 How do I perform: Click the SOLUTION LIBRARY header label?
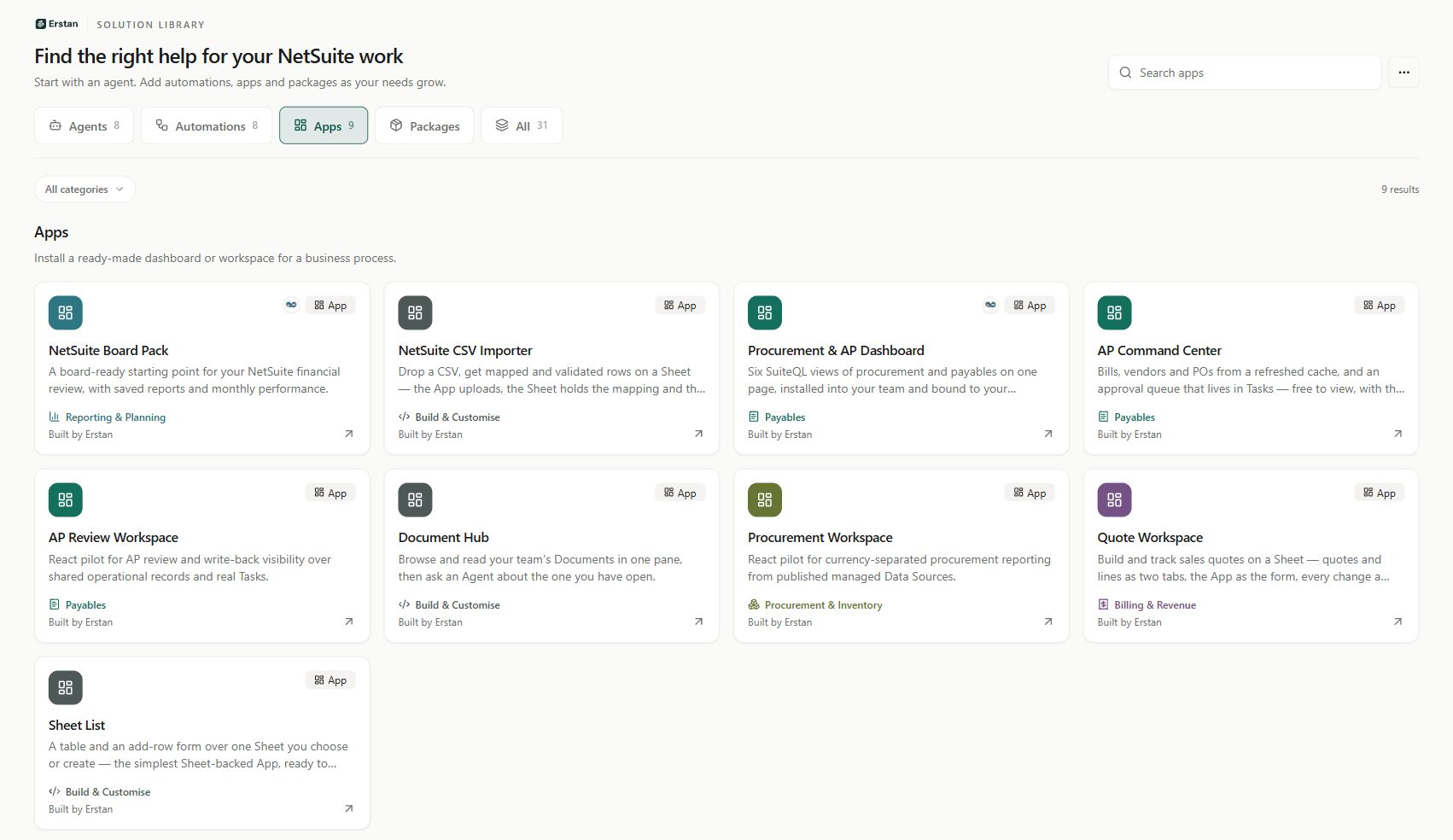pyautogui.click(x=150, y=25)
